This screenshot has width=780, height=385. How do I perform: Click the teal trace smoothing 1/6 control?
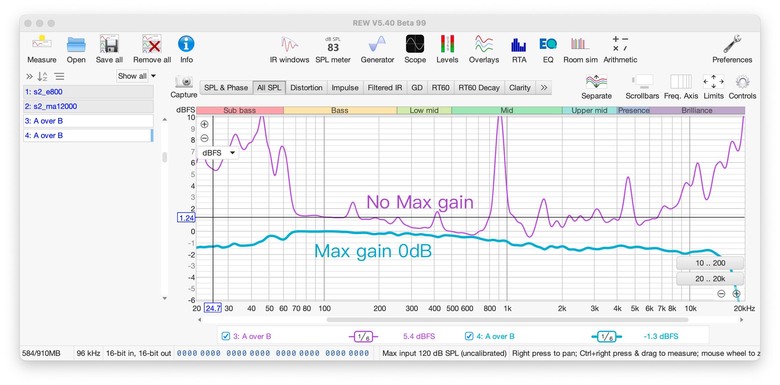(x=606, y=336)
